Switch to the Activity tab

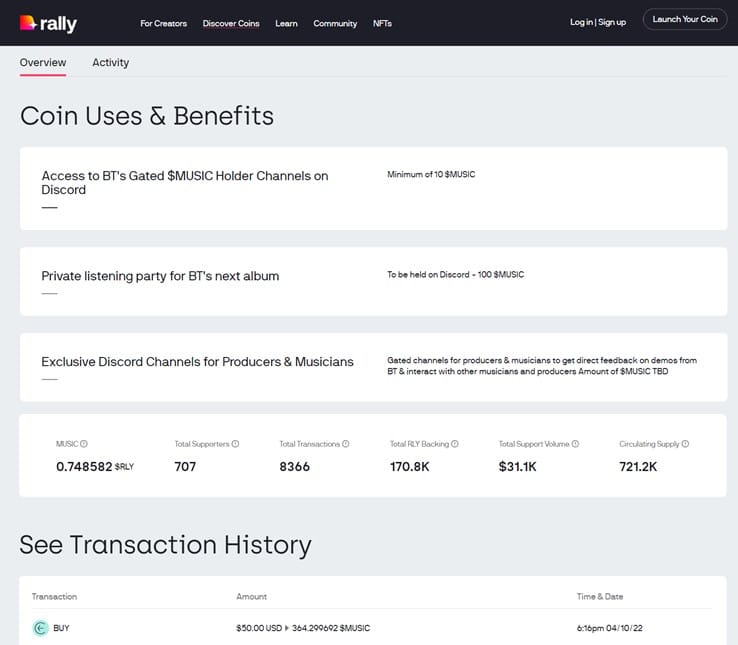pos(110,62)
